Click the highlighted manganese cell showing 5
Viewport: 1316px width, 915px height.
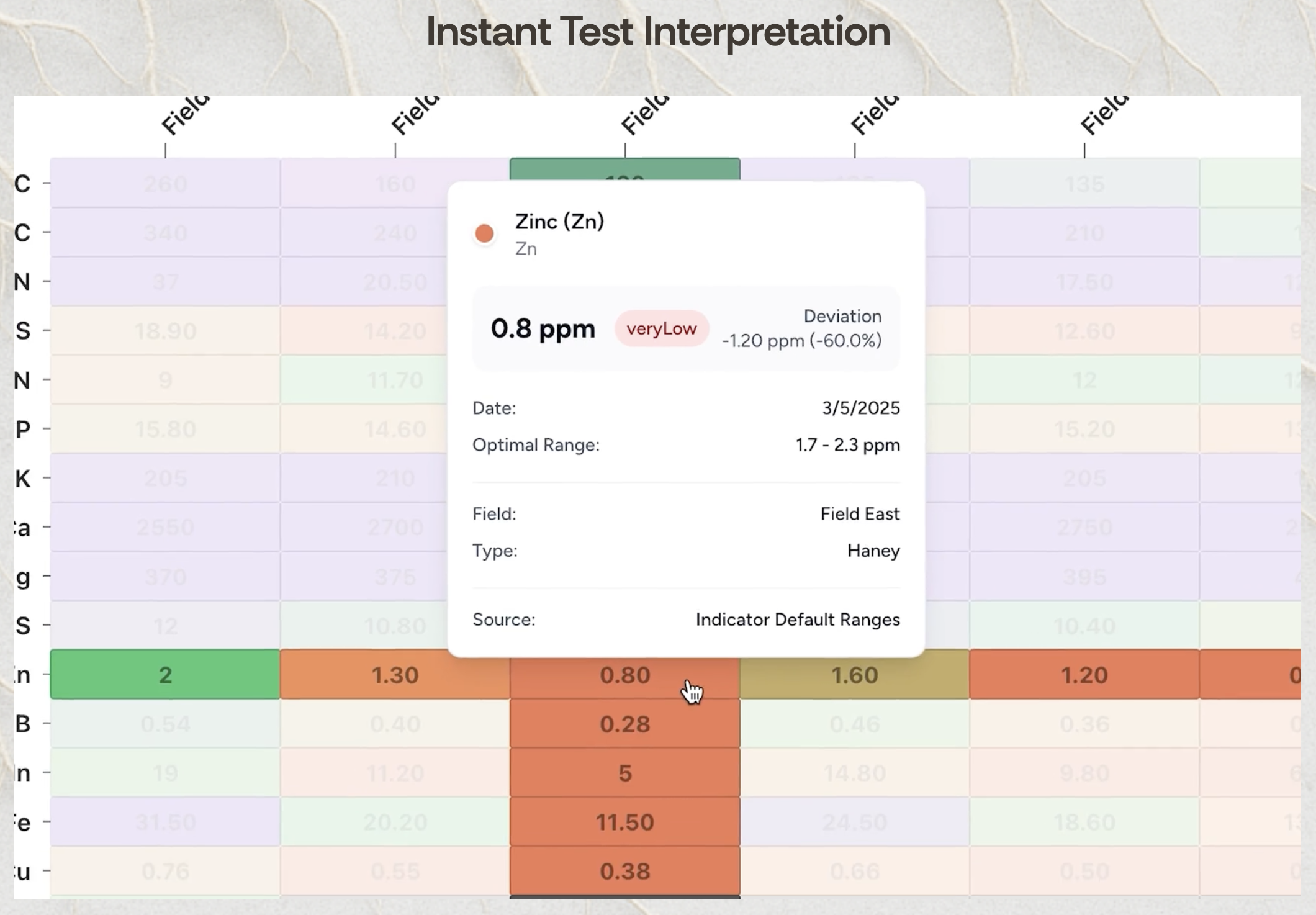click(x=624, y=773)
